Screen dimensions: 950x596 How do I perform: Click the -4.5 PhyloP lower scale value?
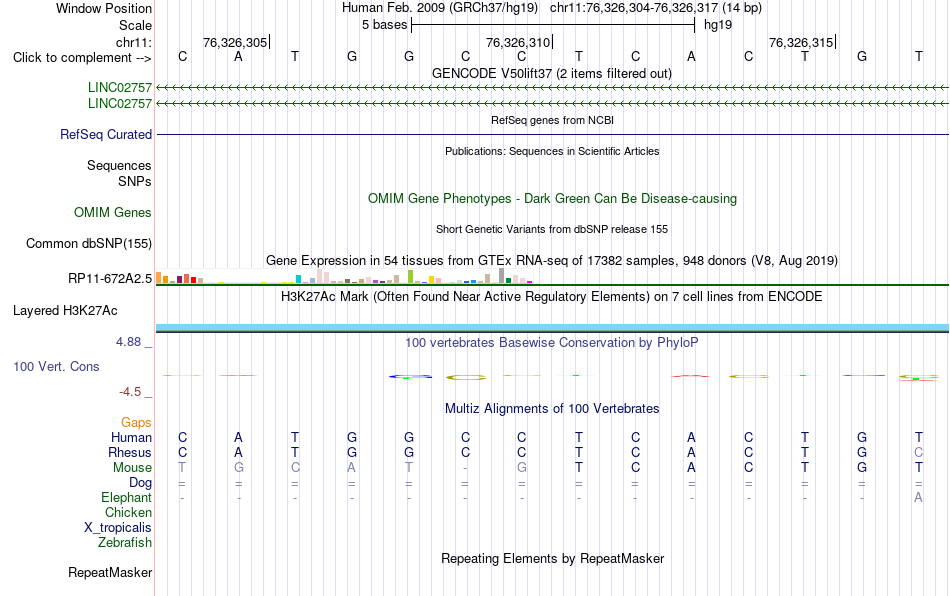point(130,392)
